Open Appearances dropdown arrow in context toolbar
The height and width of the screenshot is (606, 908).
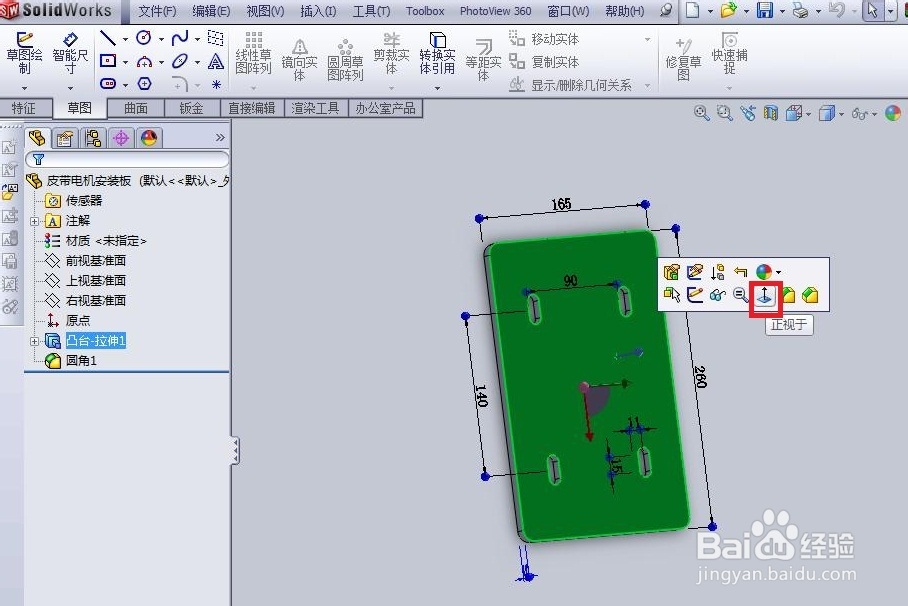tap(779, 272)
